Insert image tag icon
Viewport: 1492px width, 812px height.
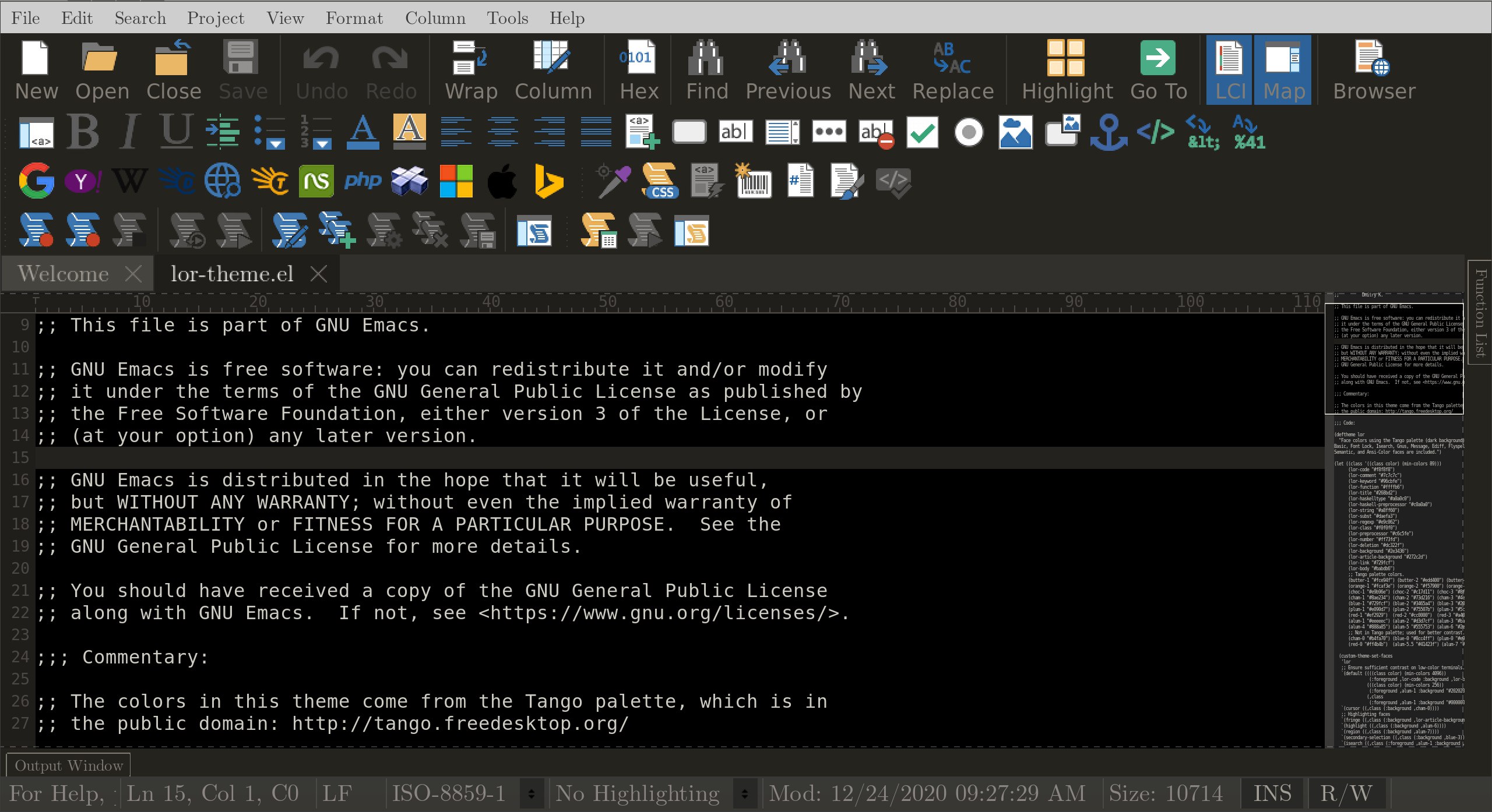click(x=1015, y=132)
